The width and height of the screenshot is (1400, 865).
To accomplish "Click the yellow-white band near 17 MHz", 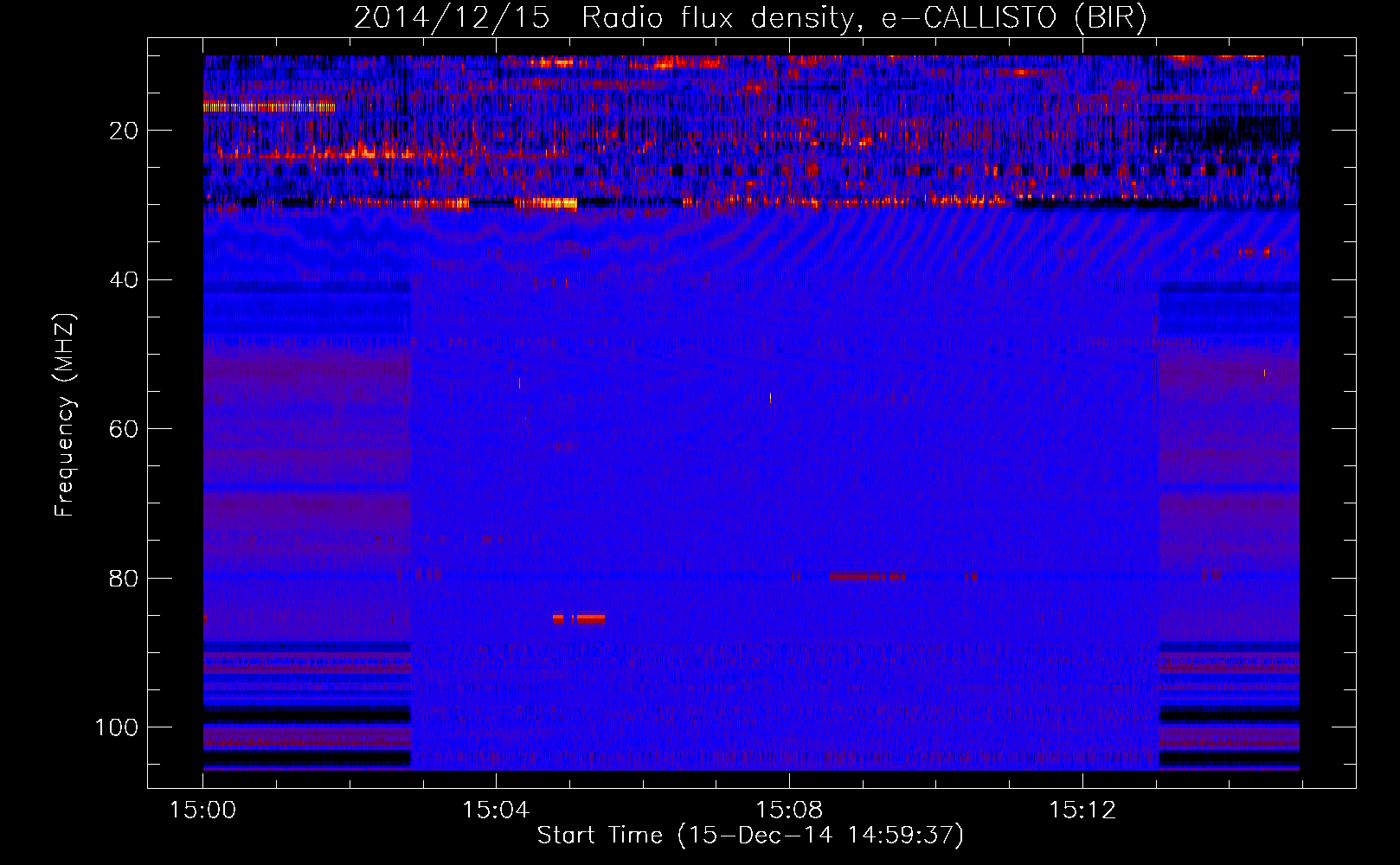I will [x=269, y=107].
